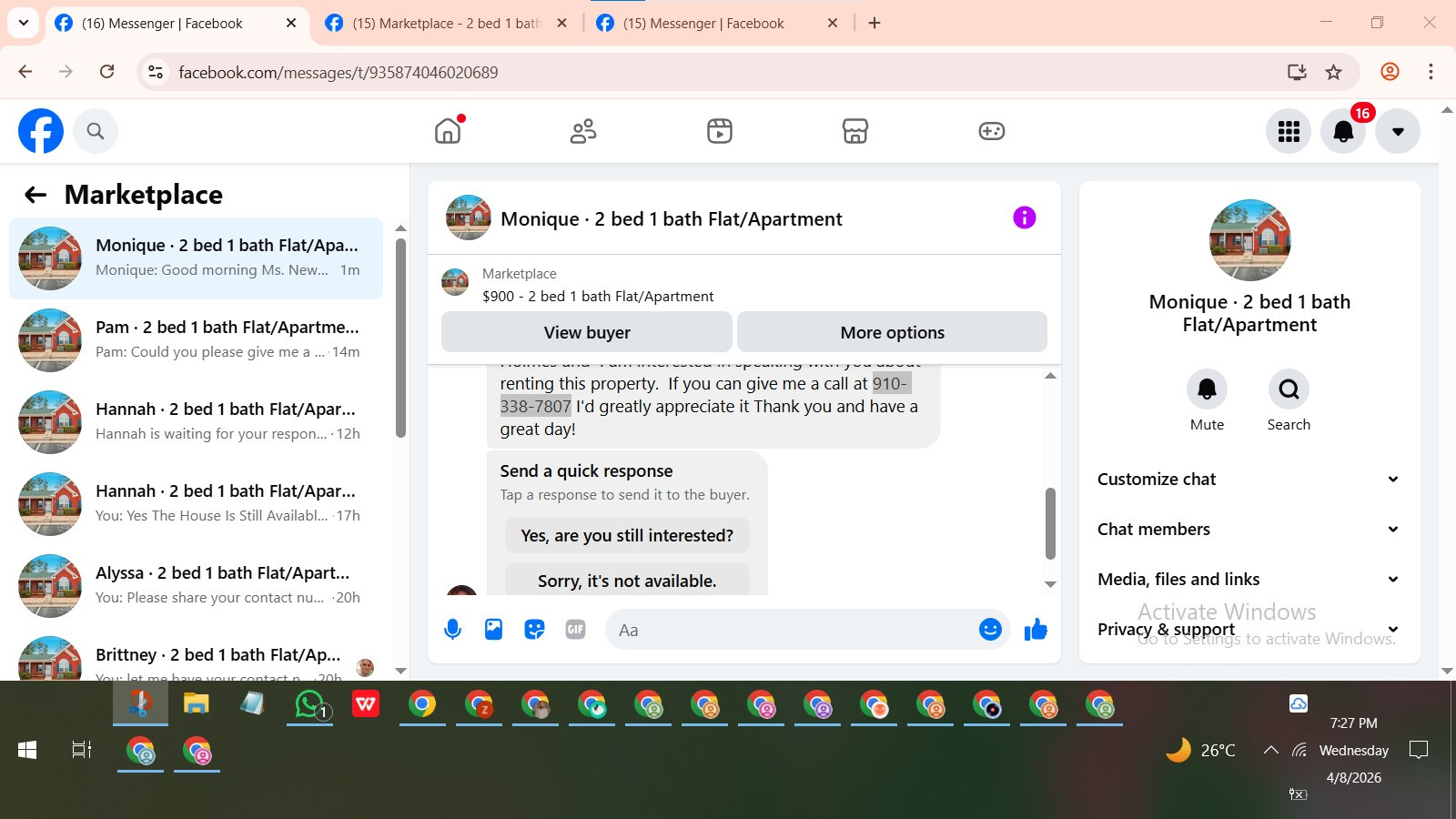The image size is (1456, 819).
Task: Mute this conversation with bell icon
Action: (1207, 389)
